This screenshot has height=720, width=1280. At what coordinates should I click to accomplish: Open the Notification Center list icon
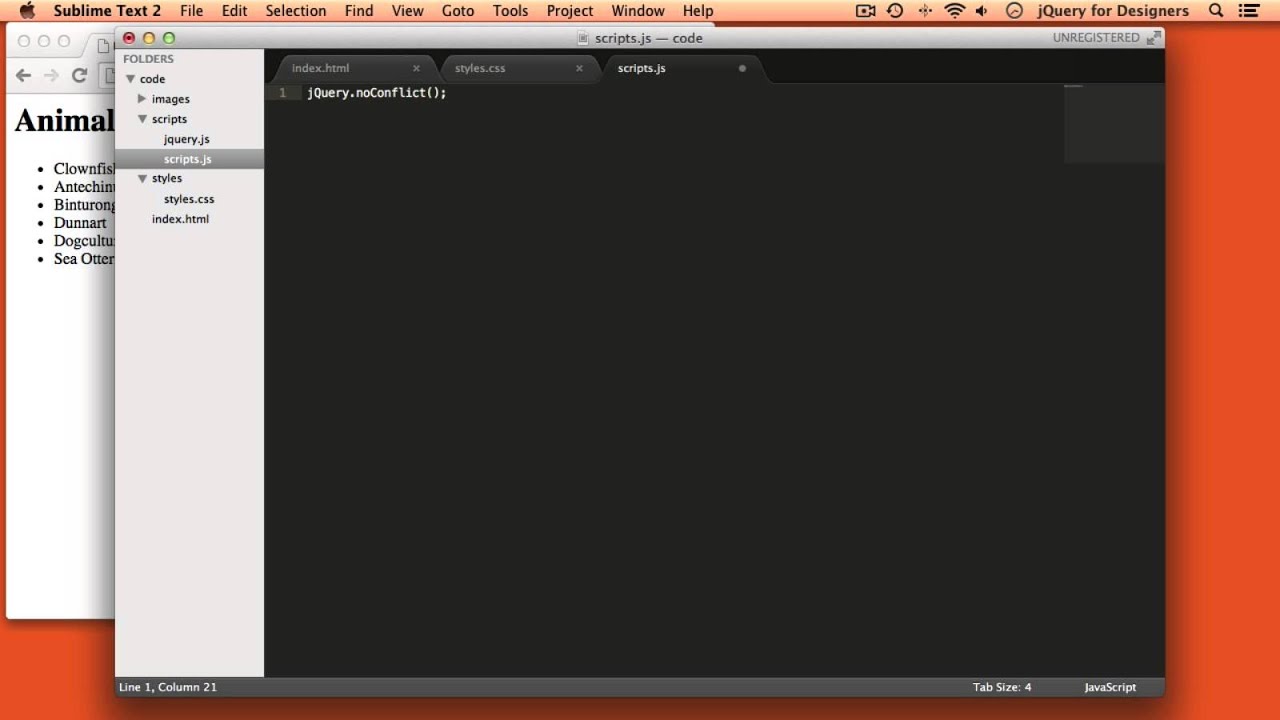click(1248, 11)
